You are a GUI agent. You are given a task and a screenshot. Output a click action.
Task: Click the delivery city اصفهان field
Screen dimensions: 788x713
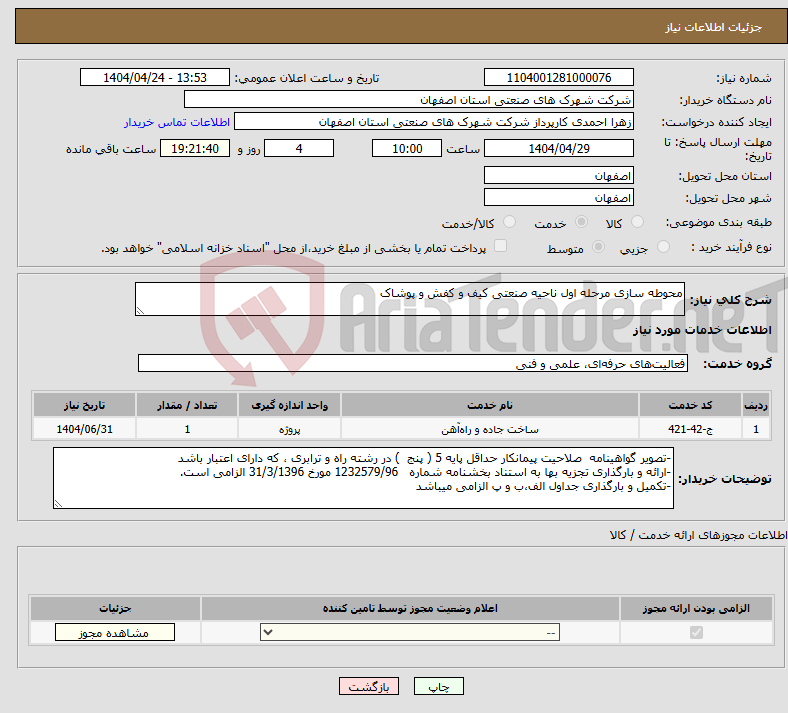(x=558, y=197)
